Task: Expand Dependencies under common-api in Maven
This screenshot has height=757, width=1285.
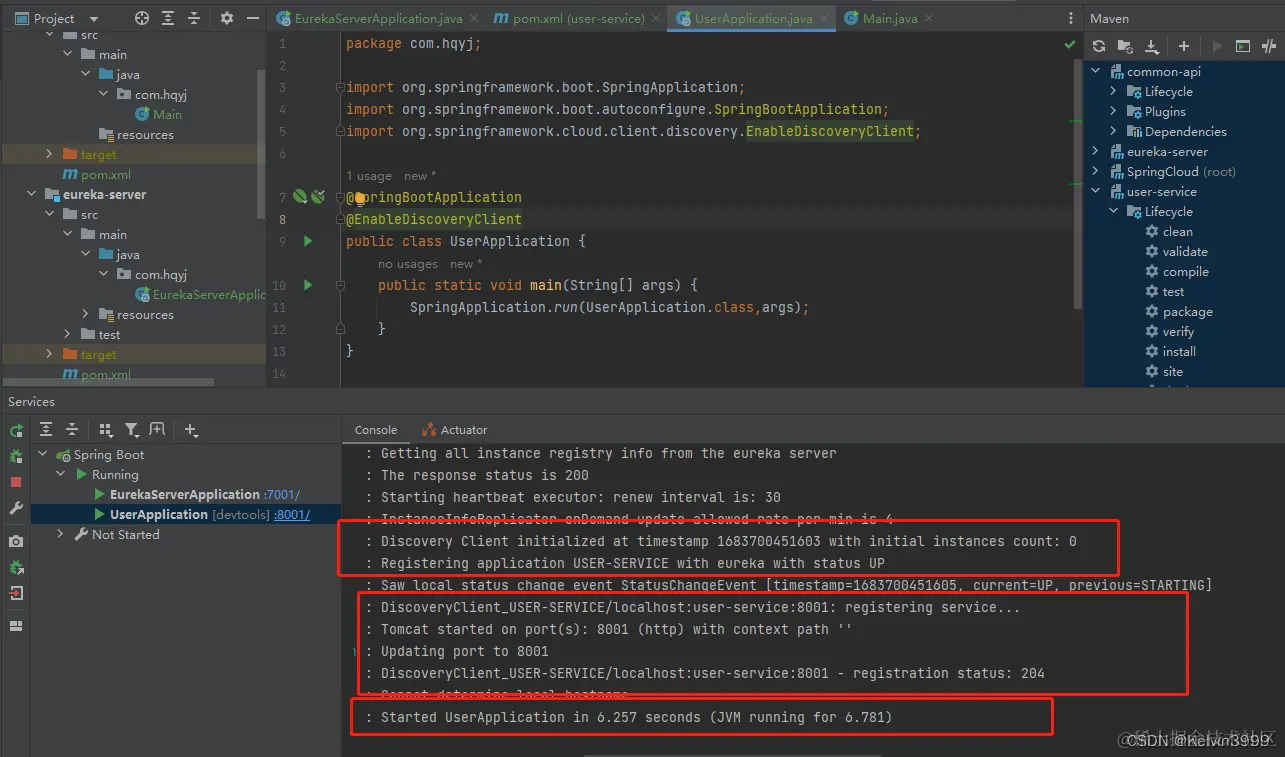Action: pyautogui.click(x=1114, y=132)
